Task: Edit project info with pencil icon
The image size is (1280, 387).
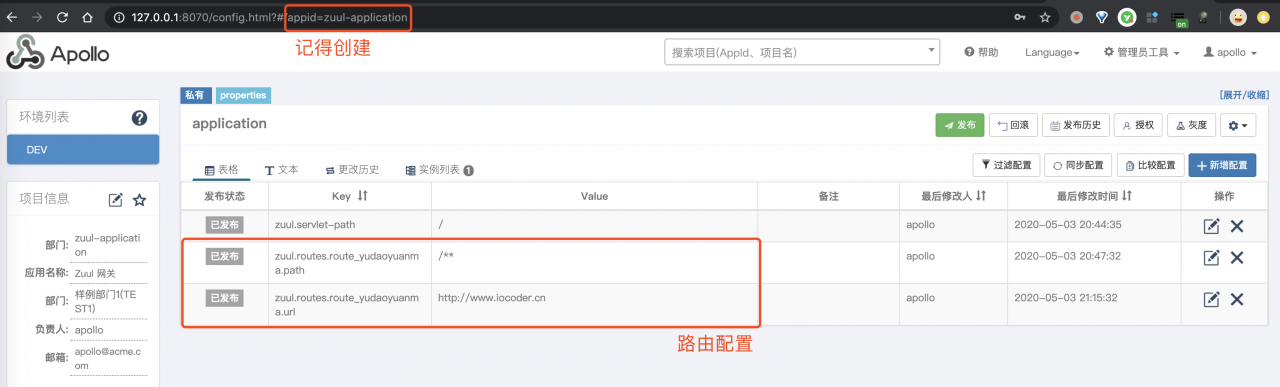Action: [116, 200]
